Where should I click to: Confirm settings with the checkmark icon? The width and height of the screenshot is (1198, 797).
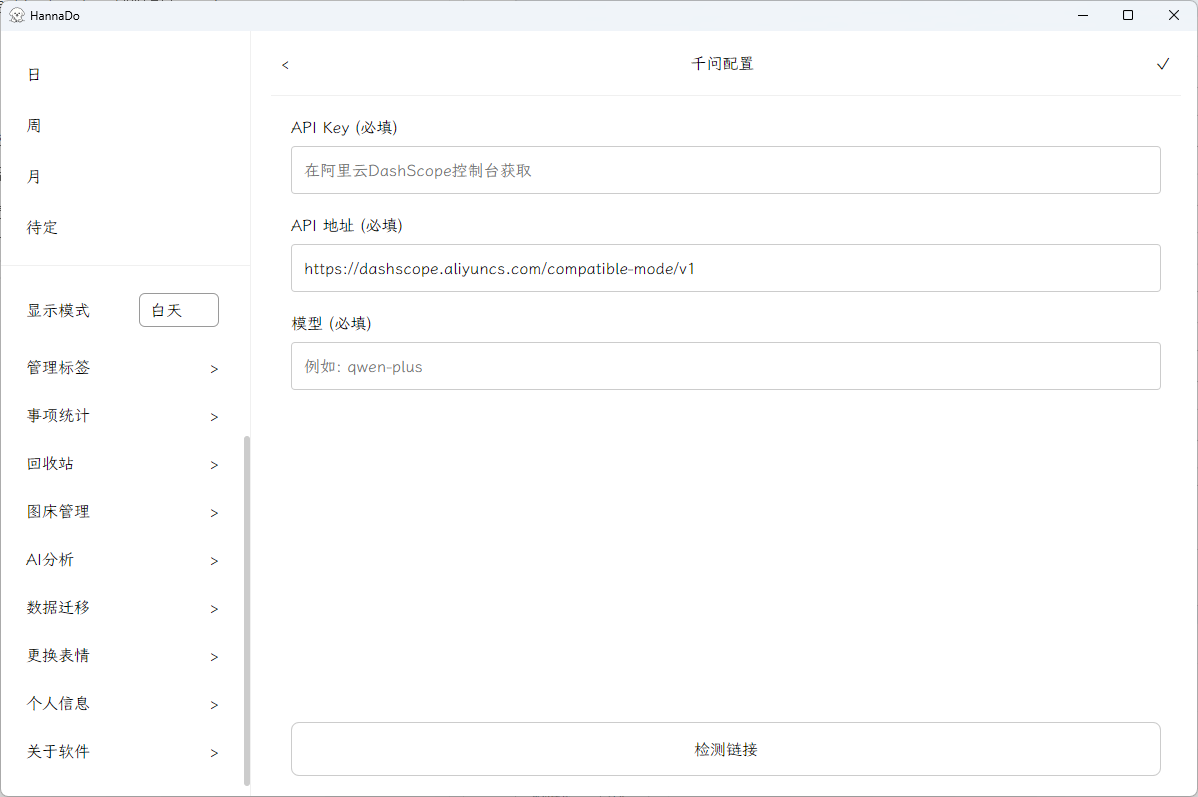[x=1162, y=64]
